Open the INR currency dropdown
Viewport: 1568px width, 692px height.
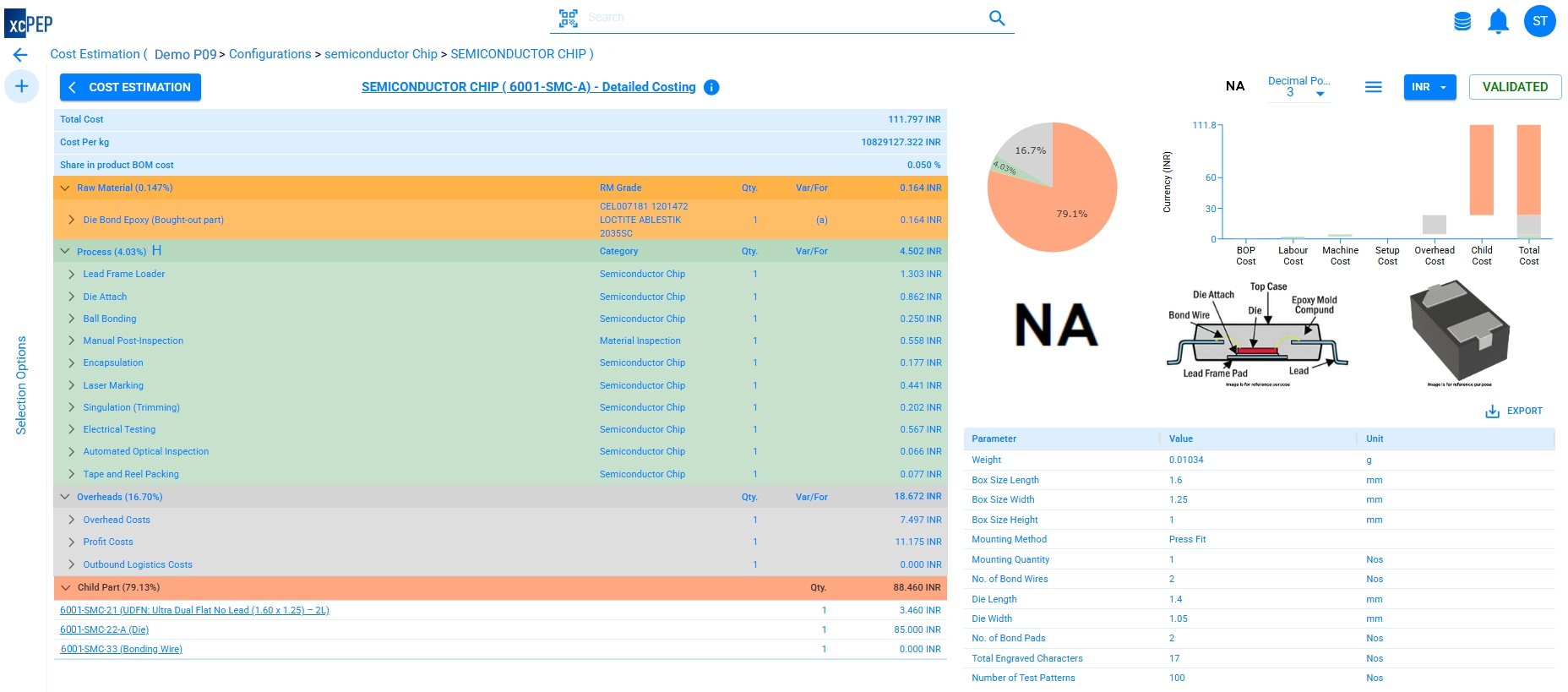[1429, 87]
